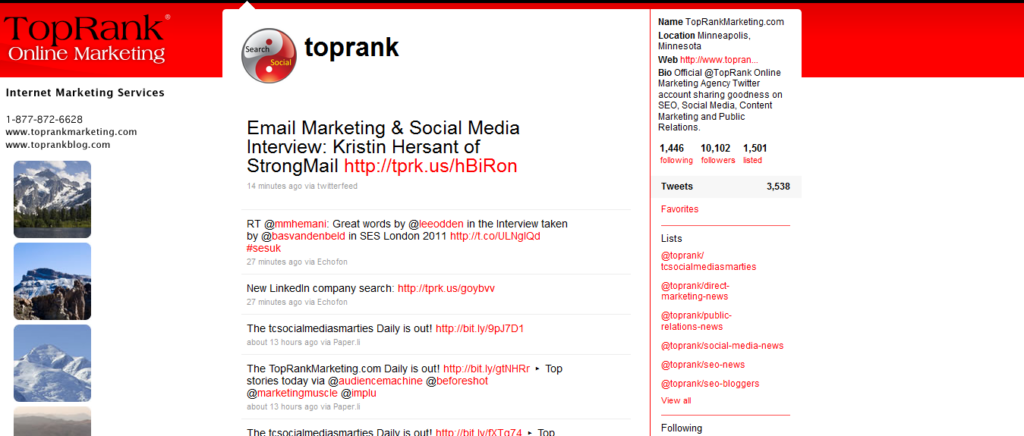Open the @toprank/tcsocialmediasmarties list
Screen dimensions: 1024x436
tap(709, 261)
